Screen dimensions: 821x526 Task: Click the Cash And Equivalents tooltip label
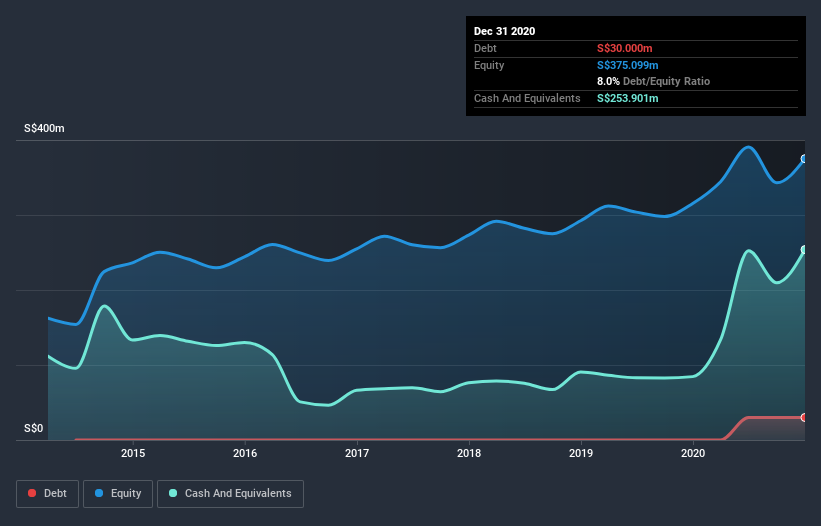click(x=527, y=98)
